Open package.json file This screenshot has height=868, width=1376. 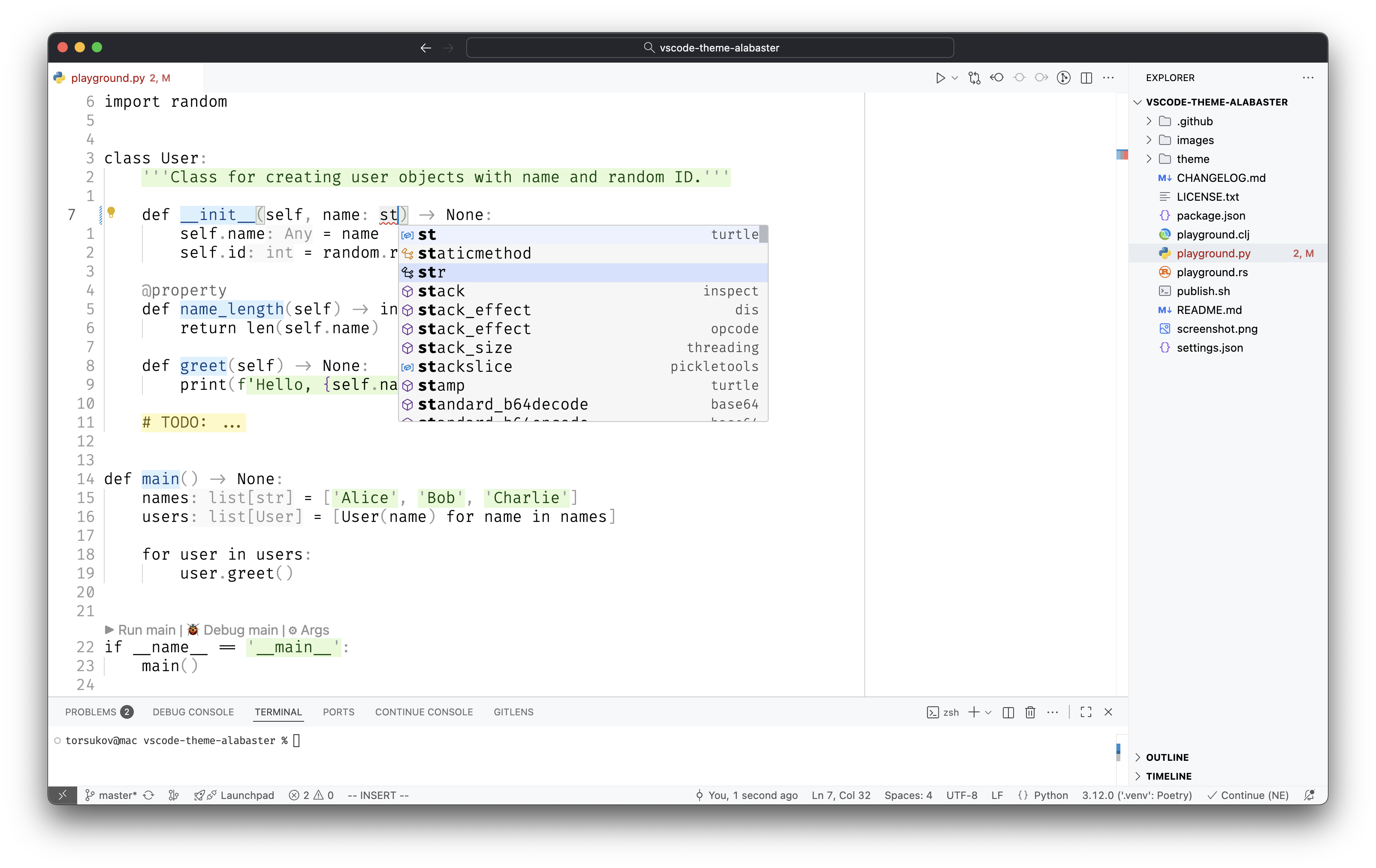click(x=1210, y=215)
